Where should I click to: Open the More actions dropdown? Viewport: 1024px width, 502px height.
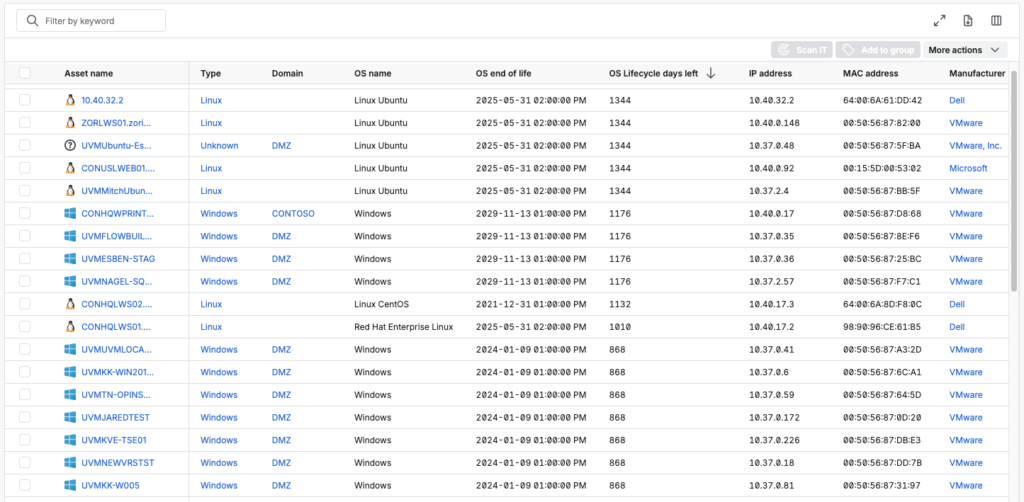(965, 50)
